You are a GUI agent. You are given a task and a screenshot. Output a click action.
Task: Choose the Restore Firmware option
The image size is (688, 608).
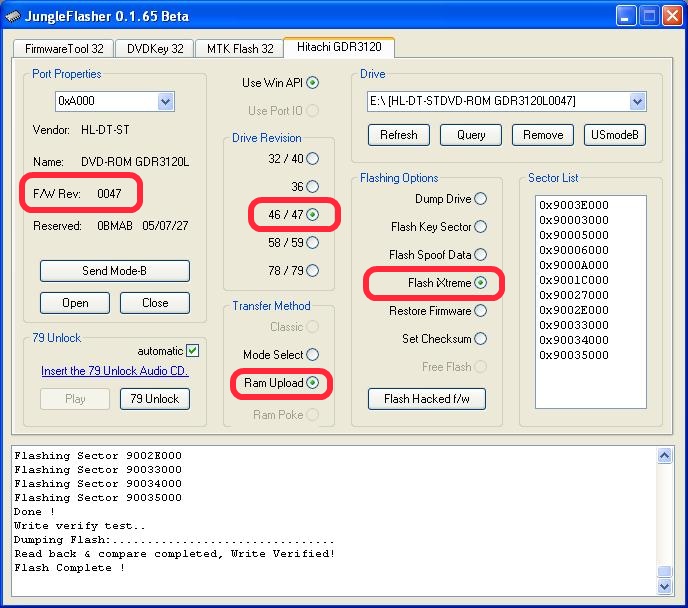[x=480, y=311]
